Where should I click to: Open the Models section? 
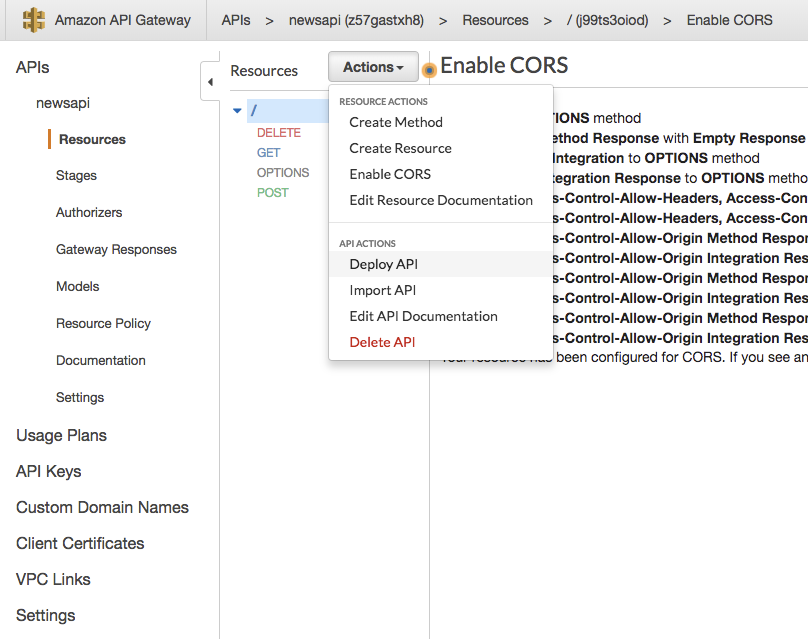(78, 286)
